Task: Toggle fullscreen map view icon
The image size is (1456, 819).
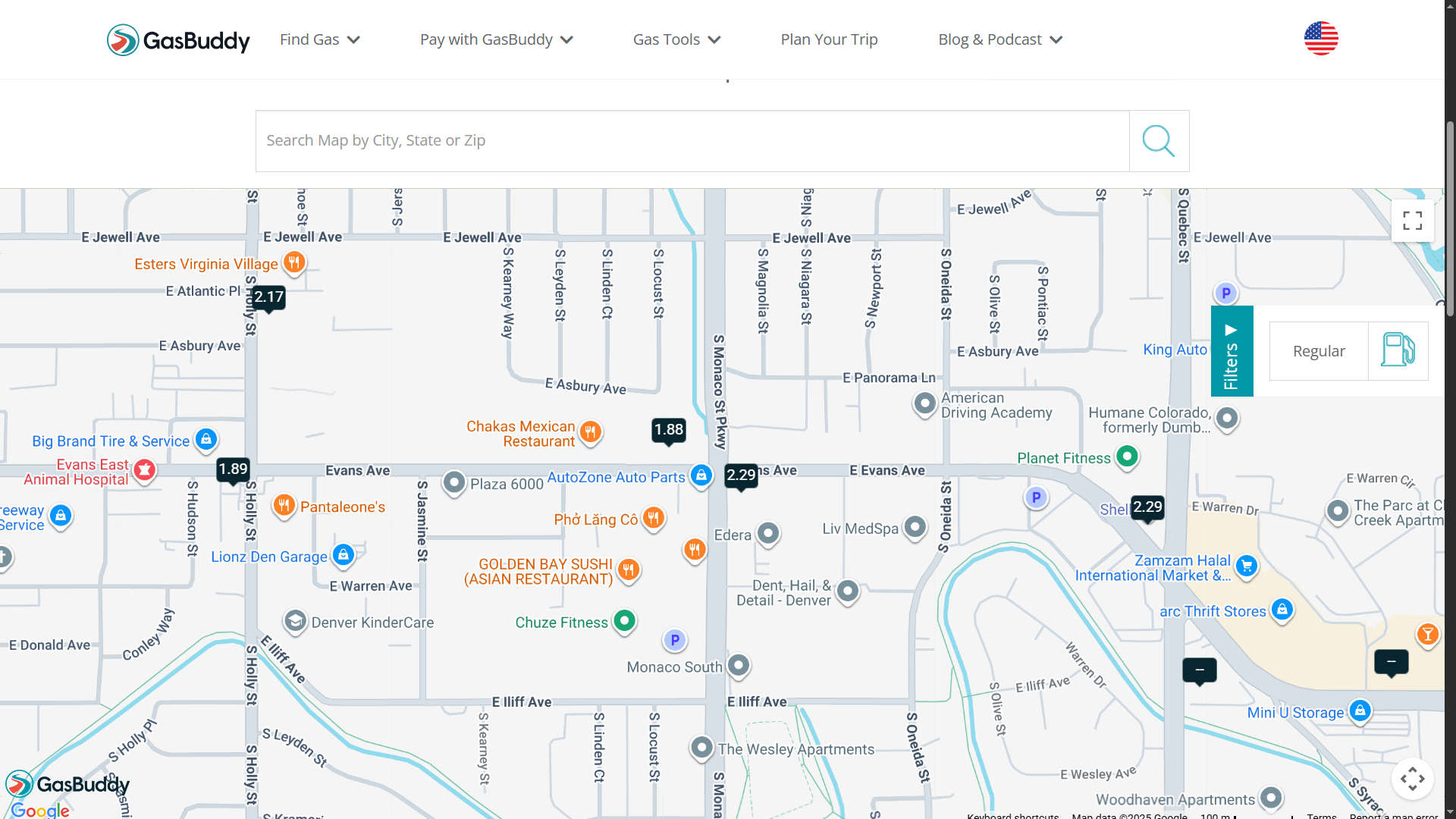Action: 1412,221
